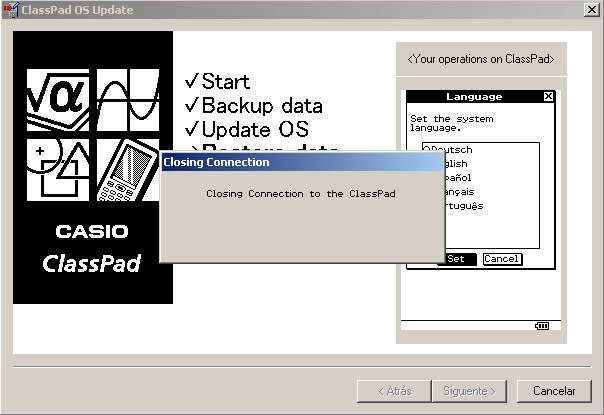
Task: Click the square root alpha logo tile
Action: (58, 100)
